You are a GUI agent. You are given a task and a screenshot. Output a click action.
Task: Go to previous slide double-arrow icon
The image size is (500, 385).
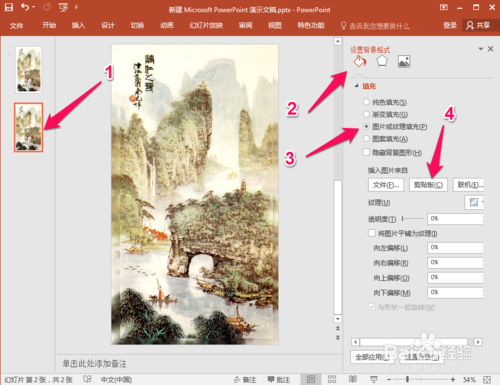click(338, 328)
